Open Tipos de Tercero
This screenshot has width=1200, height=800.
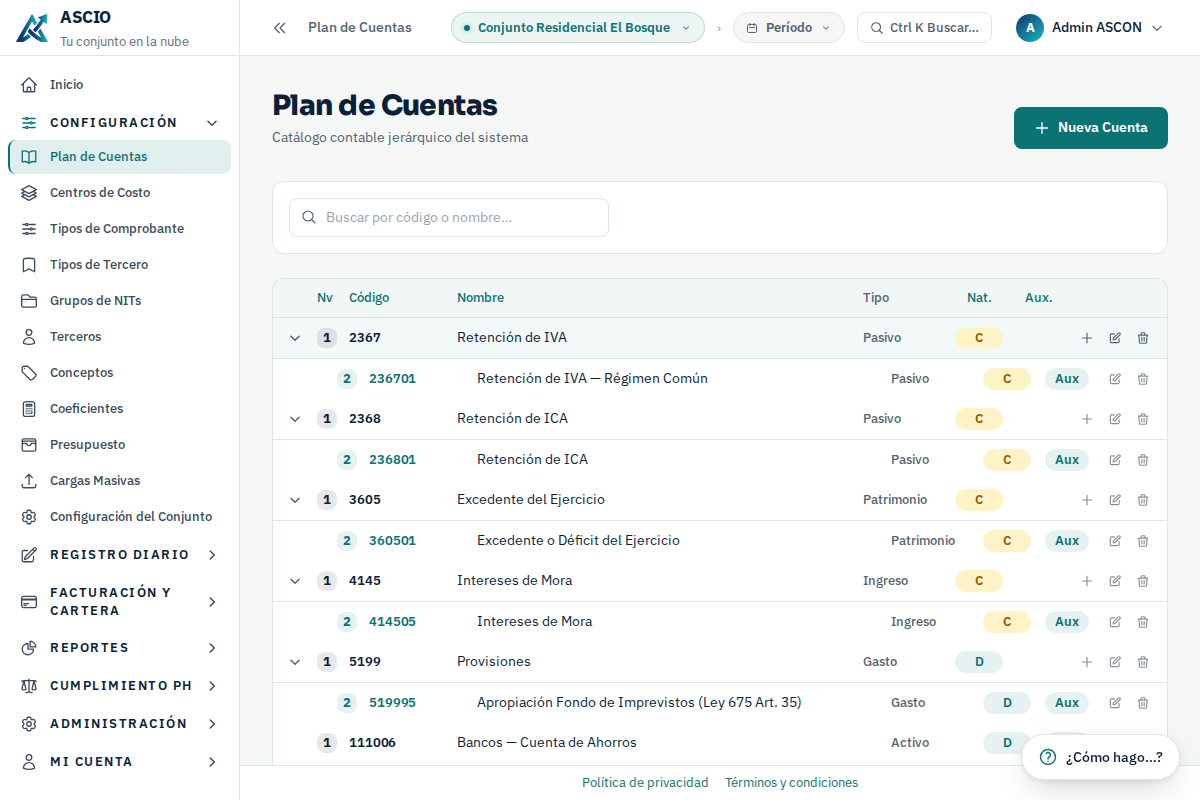(x=120, y=265)
